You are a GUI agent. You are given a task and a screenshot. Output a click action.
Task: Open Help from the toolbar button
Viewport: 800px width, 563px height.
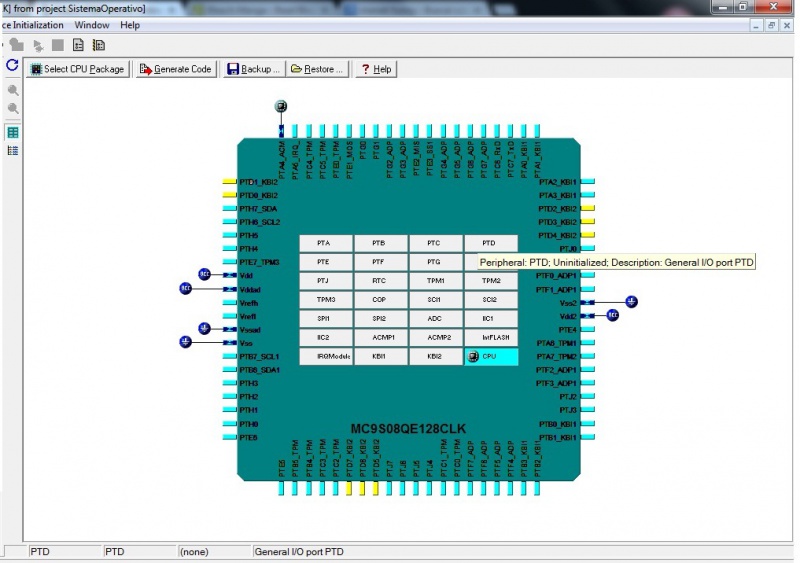(x=374, y=69)
